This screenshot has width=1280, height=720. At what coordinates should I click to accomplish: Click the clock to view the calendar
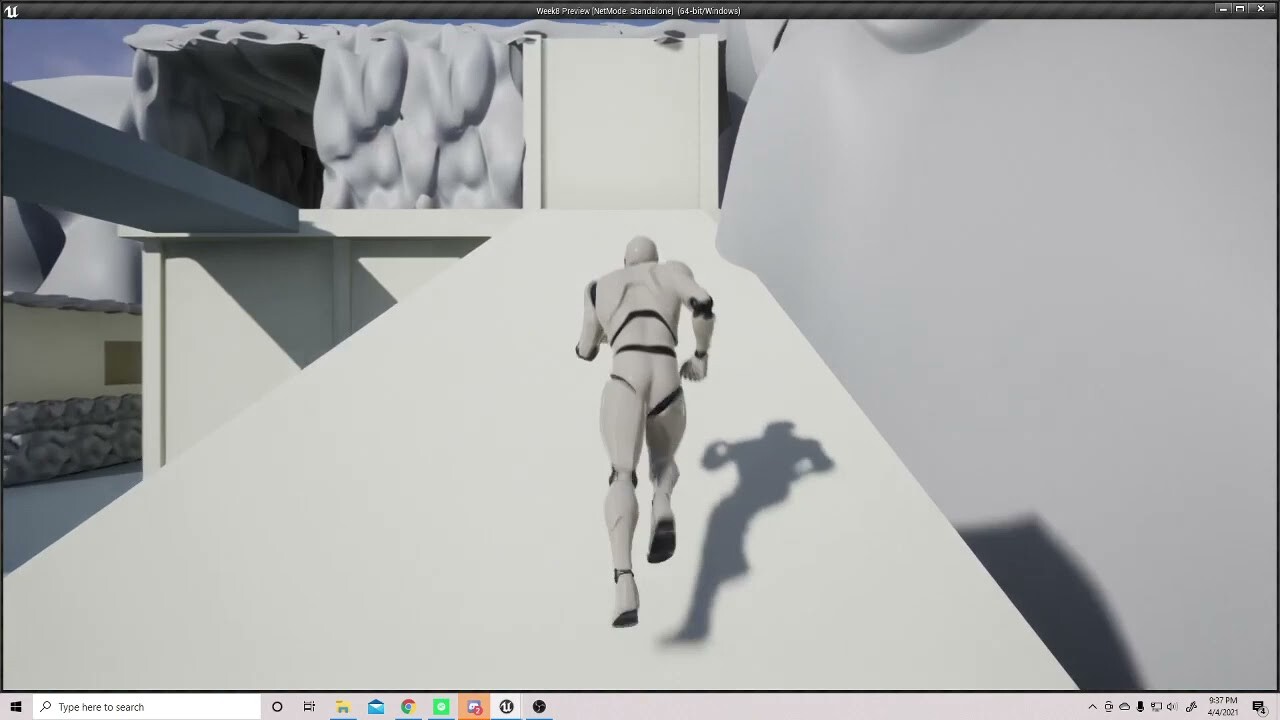(x=1224, y=707)
